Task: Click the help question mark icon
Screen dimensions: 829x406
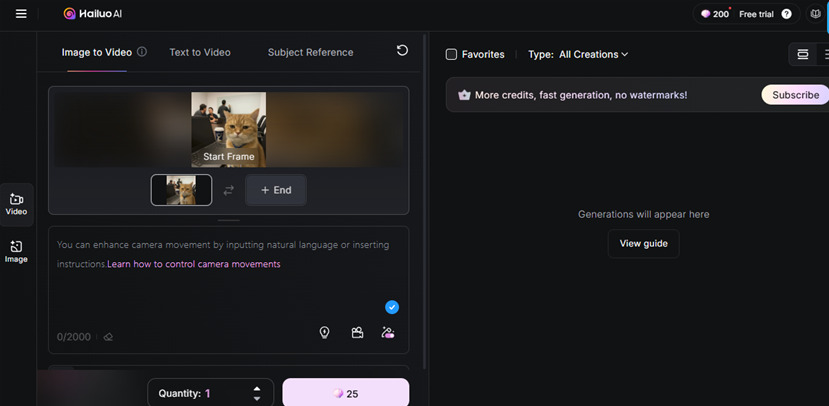Action: (787, 14)
